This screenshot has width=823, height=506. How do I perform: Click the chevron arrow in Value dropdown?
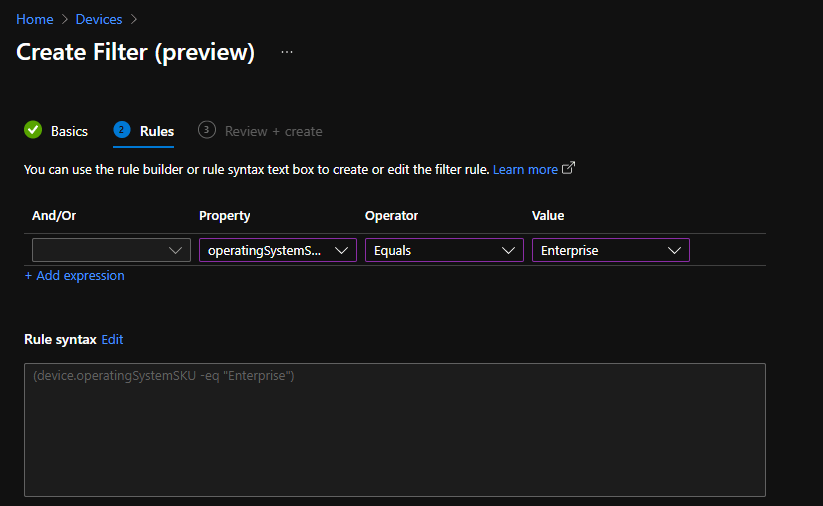675,251
